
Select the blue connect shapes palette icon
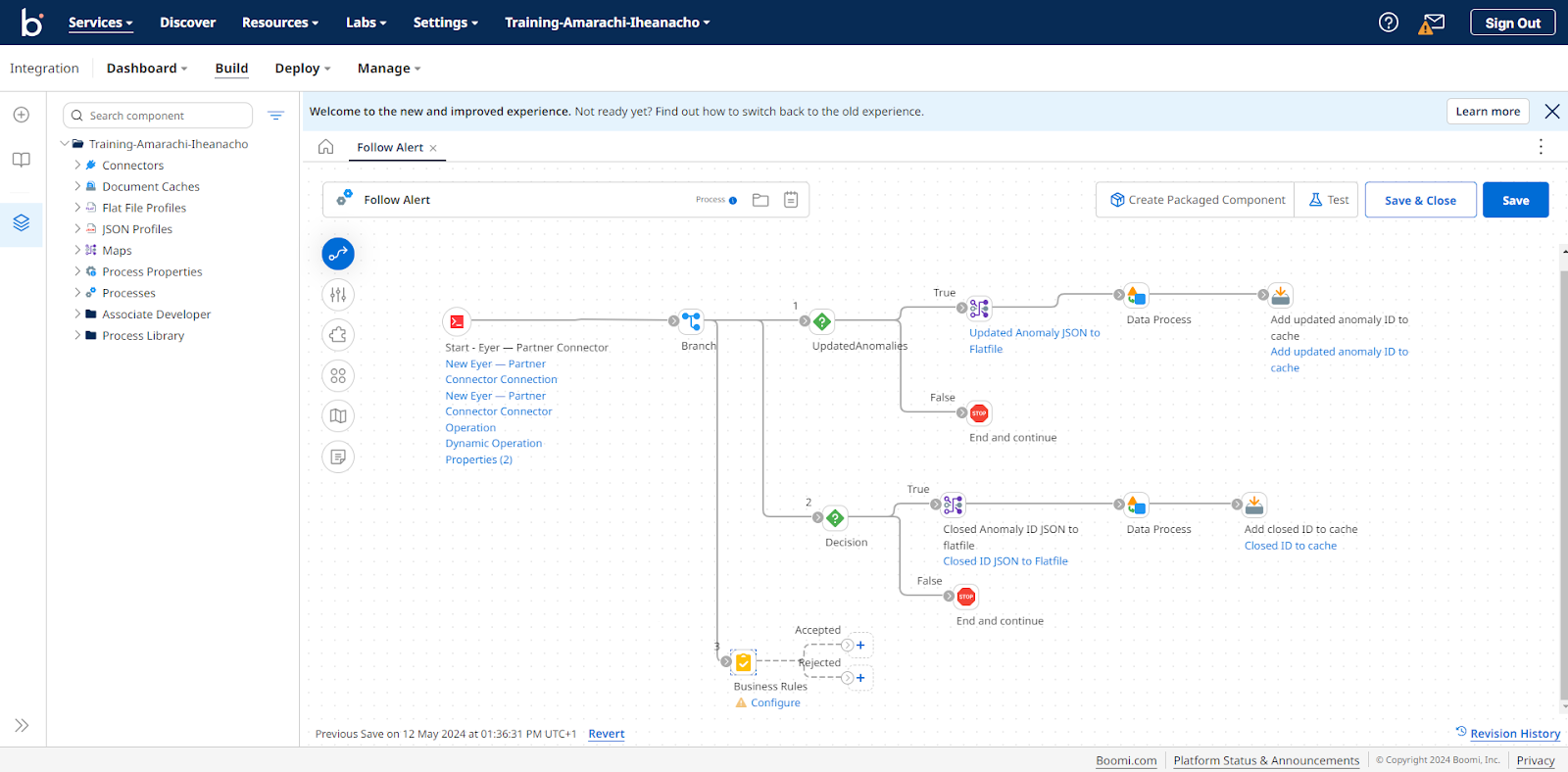(x=338, y=254)
